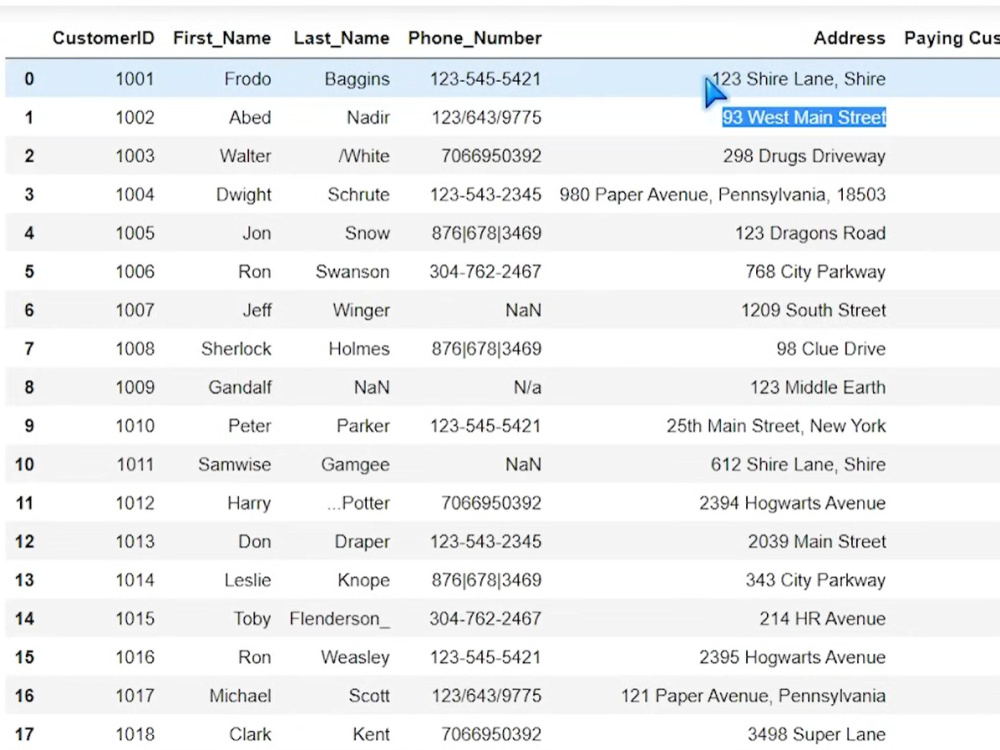Click last name Draper
This screenshot has width=1000, height=750.
point(362,541)
